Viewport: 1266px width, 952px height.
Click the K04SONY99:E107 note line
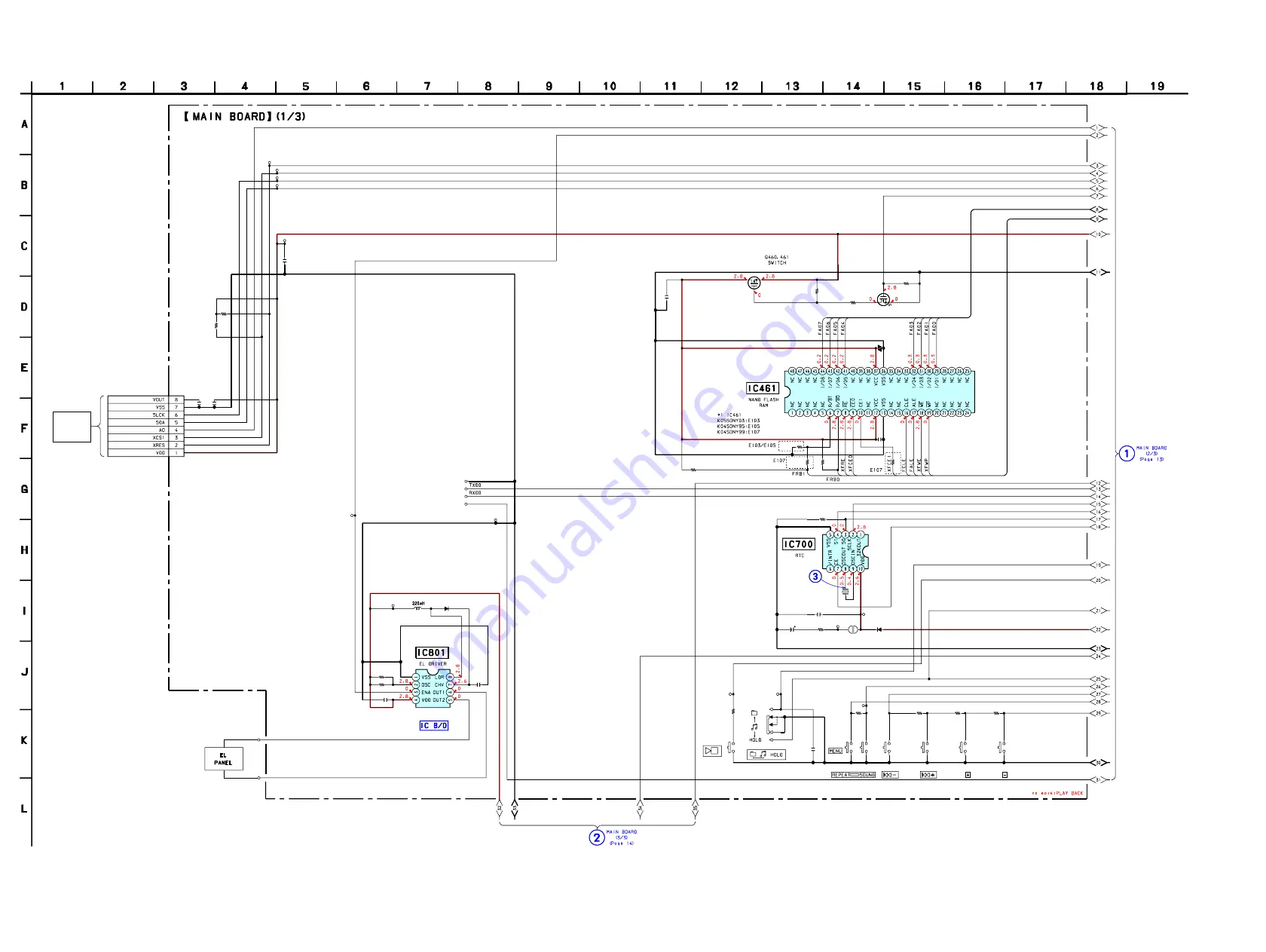(738, 433)
